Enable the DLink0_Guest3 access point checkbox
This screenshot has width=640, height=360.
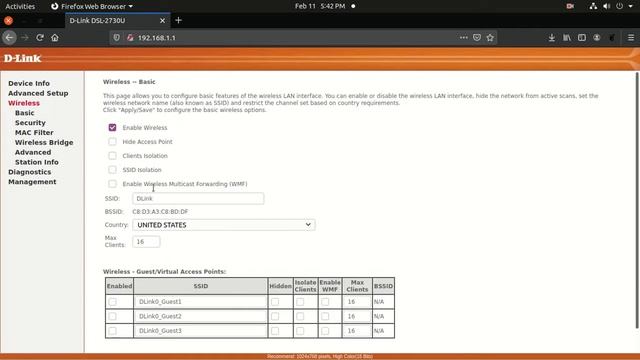(112, 331)
